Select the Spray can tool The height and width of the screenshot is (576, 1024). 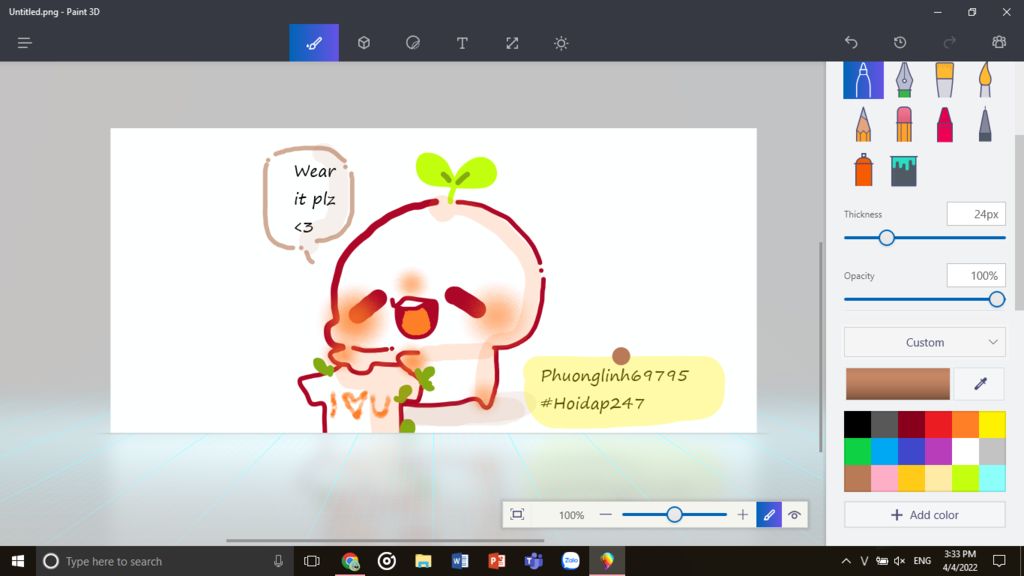[x=864, y=168]
